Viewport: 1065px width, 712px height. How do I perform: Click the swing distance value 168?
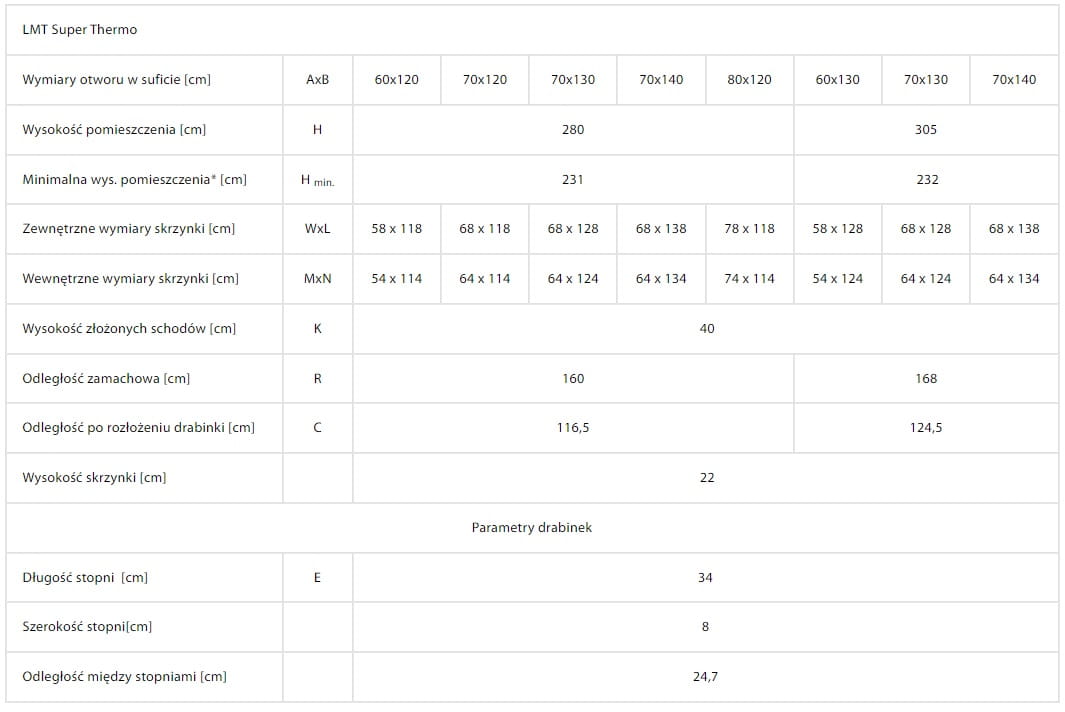tap(926, 379)
